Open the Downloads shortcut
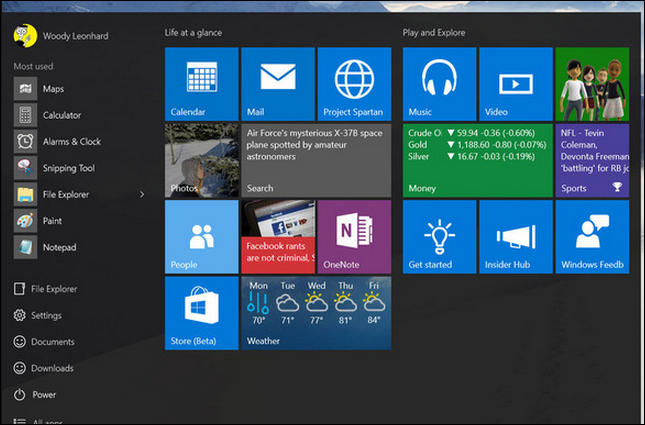 click(44, 368)
